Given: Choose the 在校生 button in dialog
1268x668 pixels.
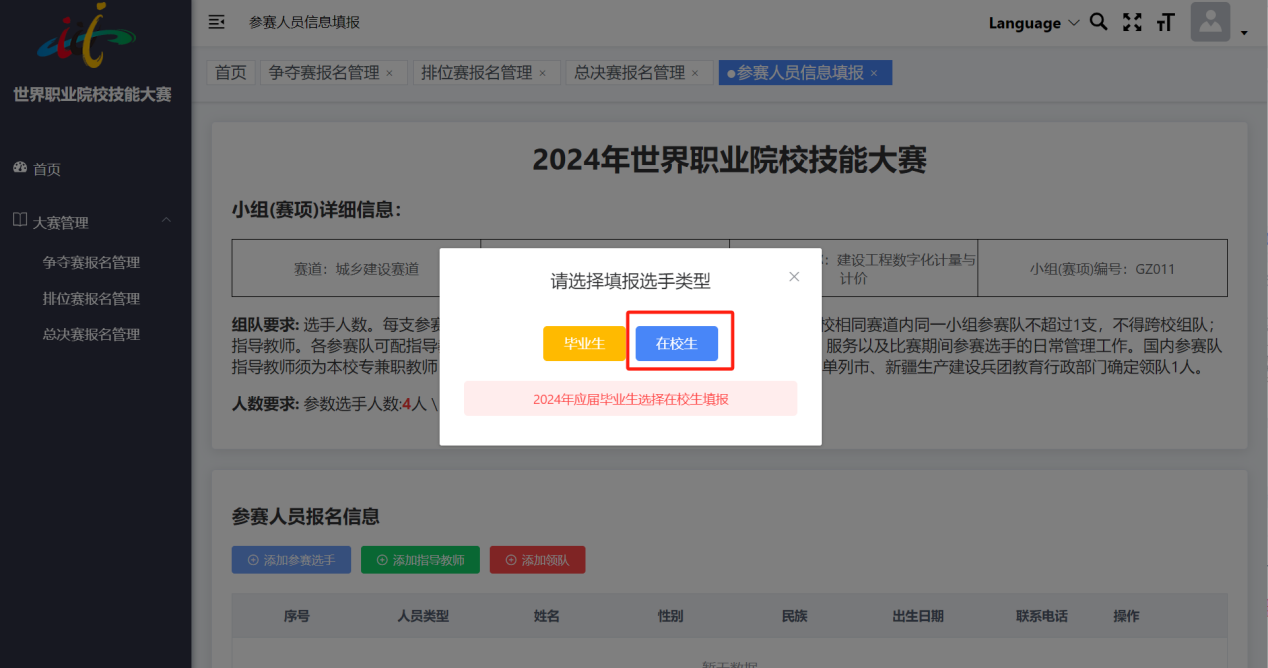Looking at the screenshot, I should click(x=677, y=343).
